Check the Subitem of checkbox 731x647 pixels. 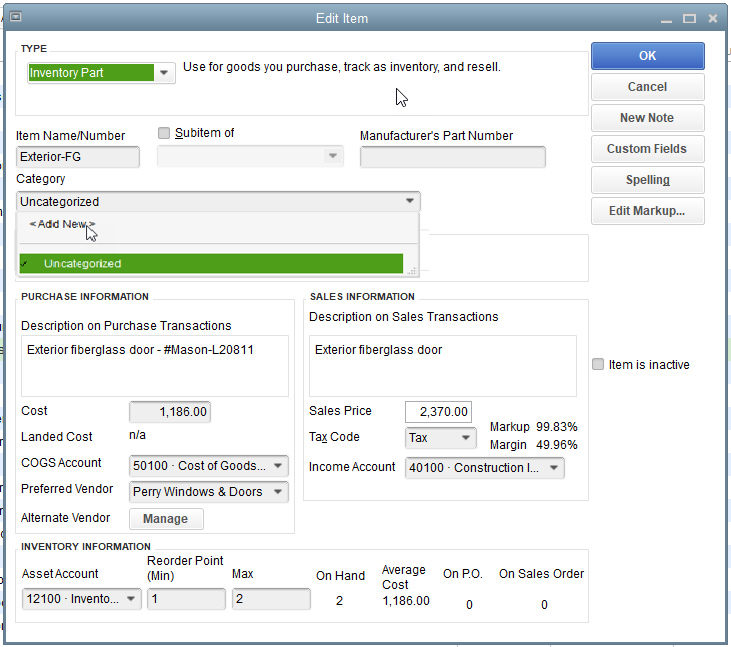pos(165,133)
